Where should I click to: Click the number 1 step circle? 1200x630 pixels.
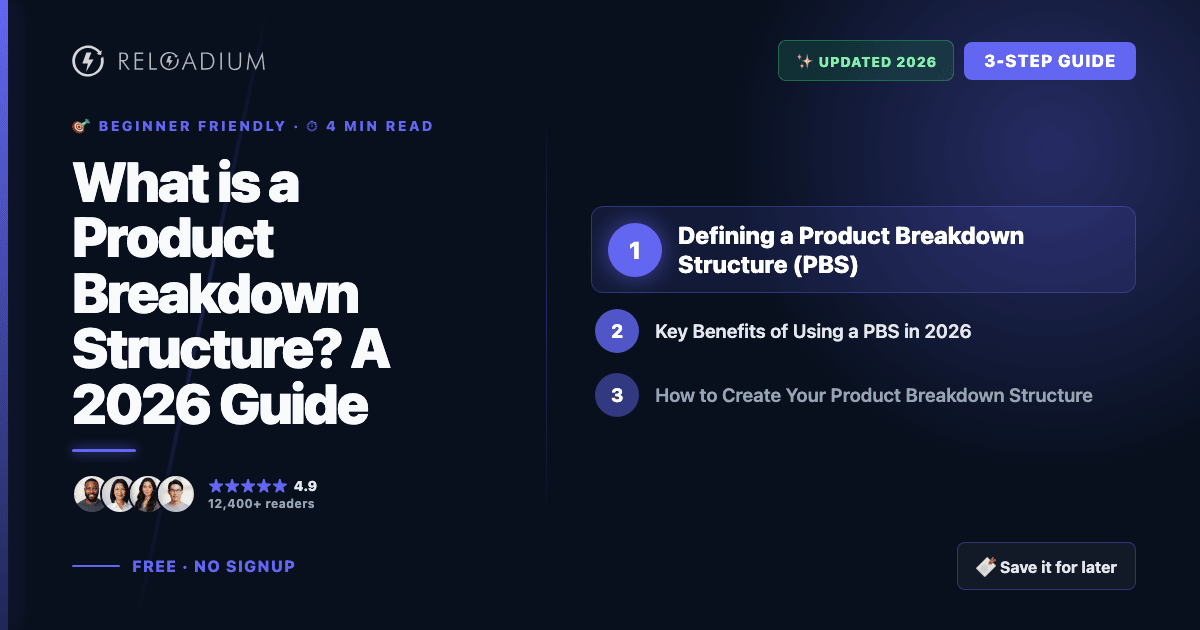coord(635,249)
